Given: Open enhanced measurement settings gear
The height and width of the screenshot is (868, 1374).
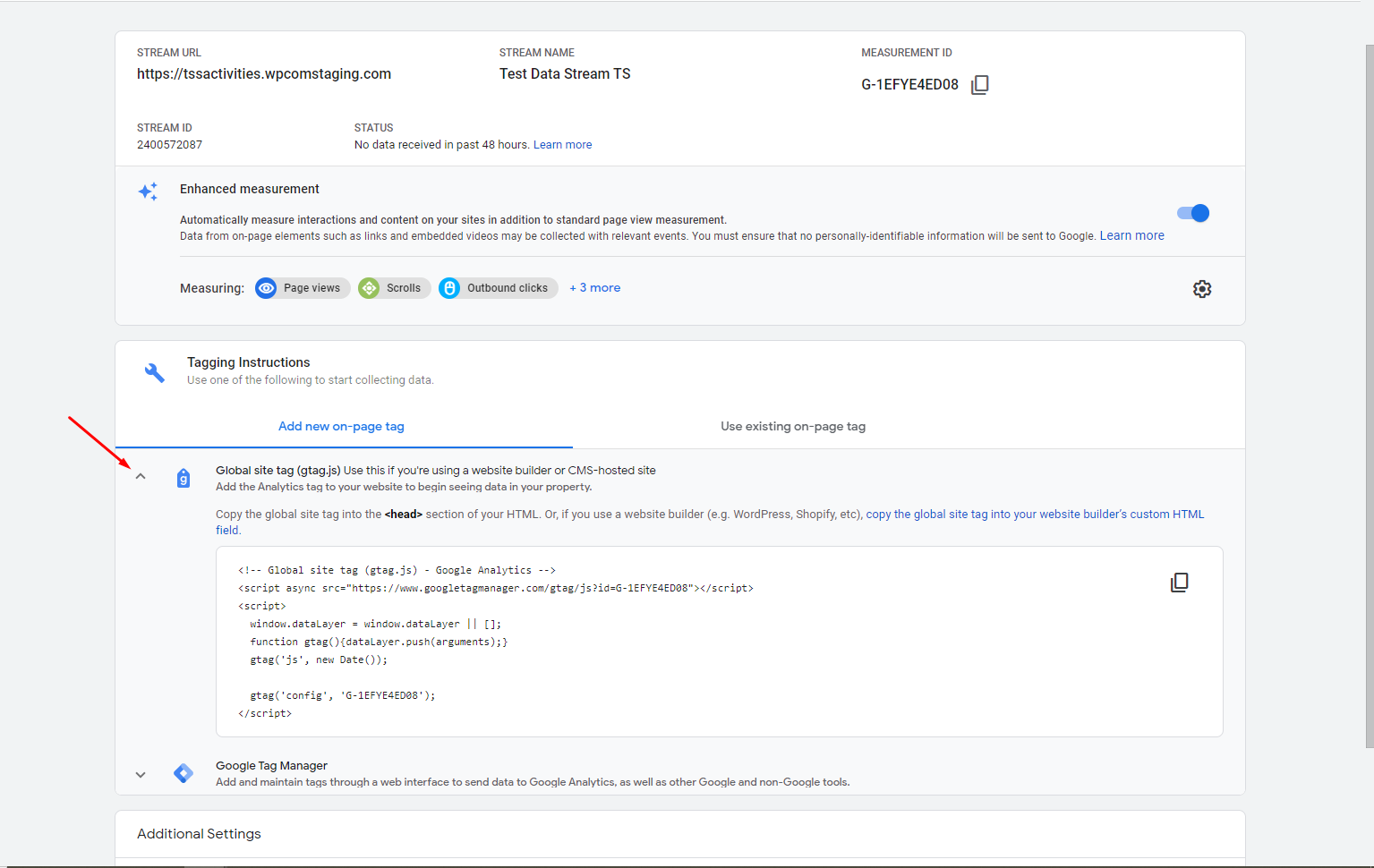Looking at the screenshot, I should pyautogui.click(x=1202, y=289).
